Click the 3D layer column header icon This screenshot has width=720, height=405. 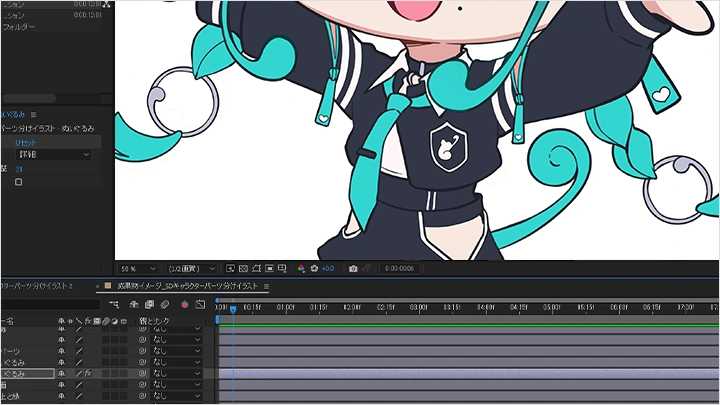pos(124,321)
